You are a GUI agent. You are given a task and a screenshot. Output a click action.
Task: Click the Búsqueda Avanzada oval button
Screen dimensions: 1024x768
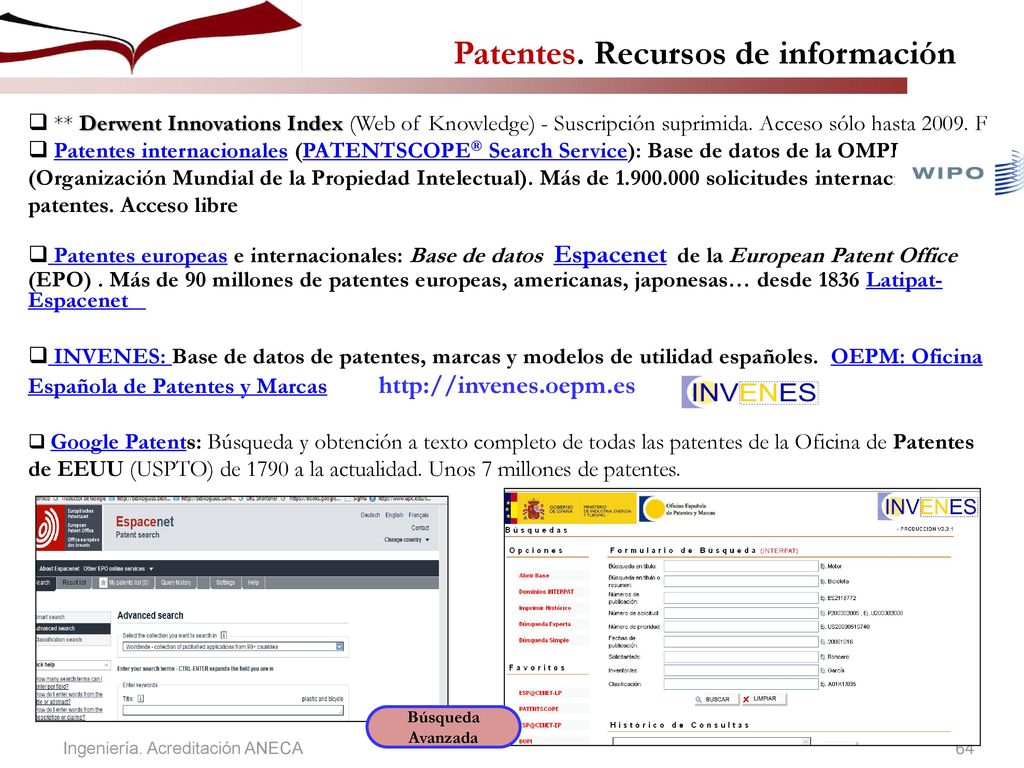coord(443,727)
